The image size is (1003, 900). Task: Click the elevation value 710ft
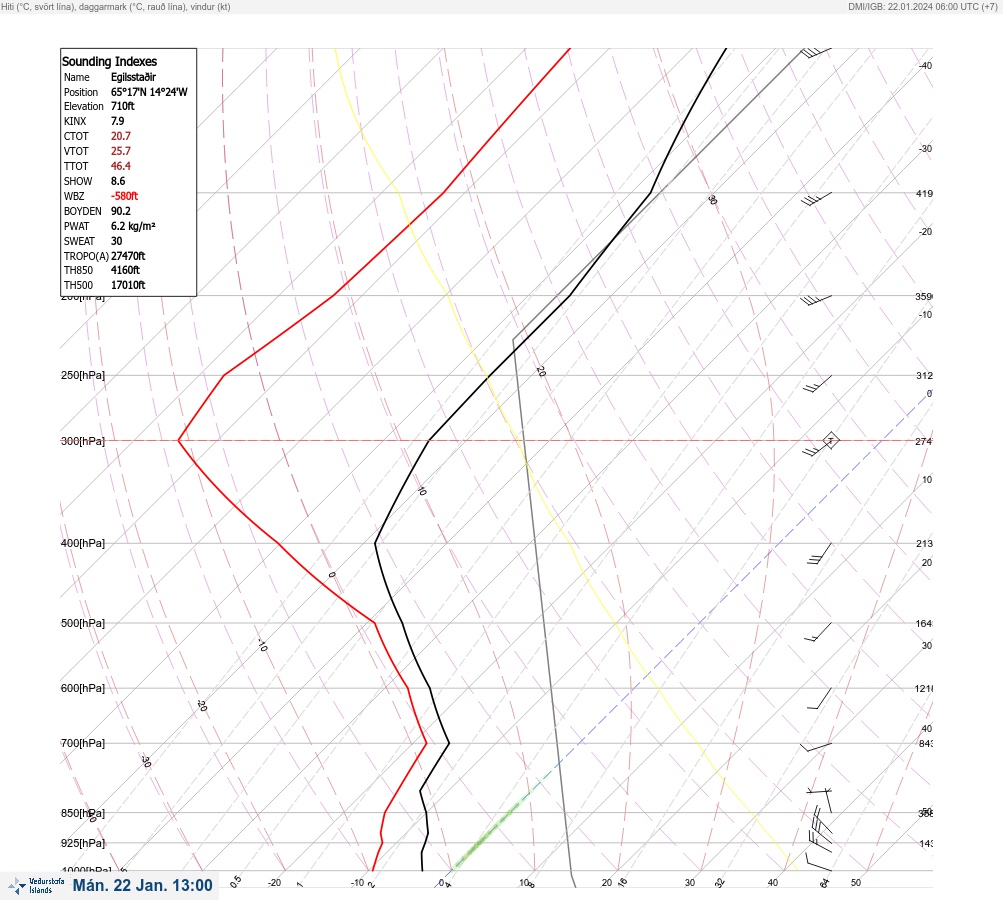coord(122,106)
